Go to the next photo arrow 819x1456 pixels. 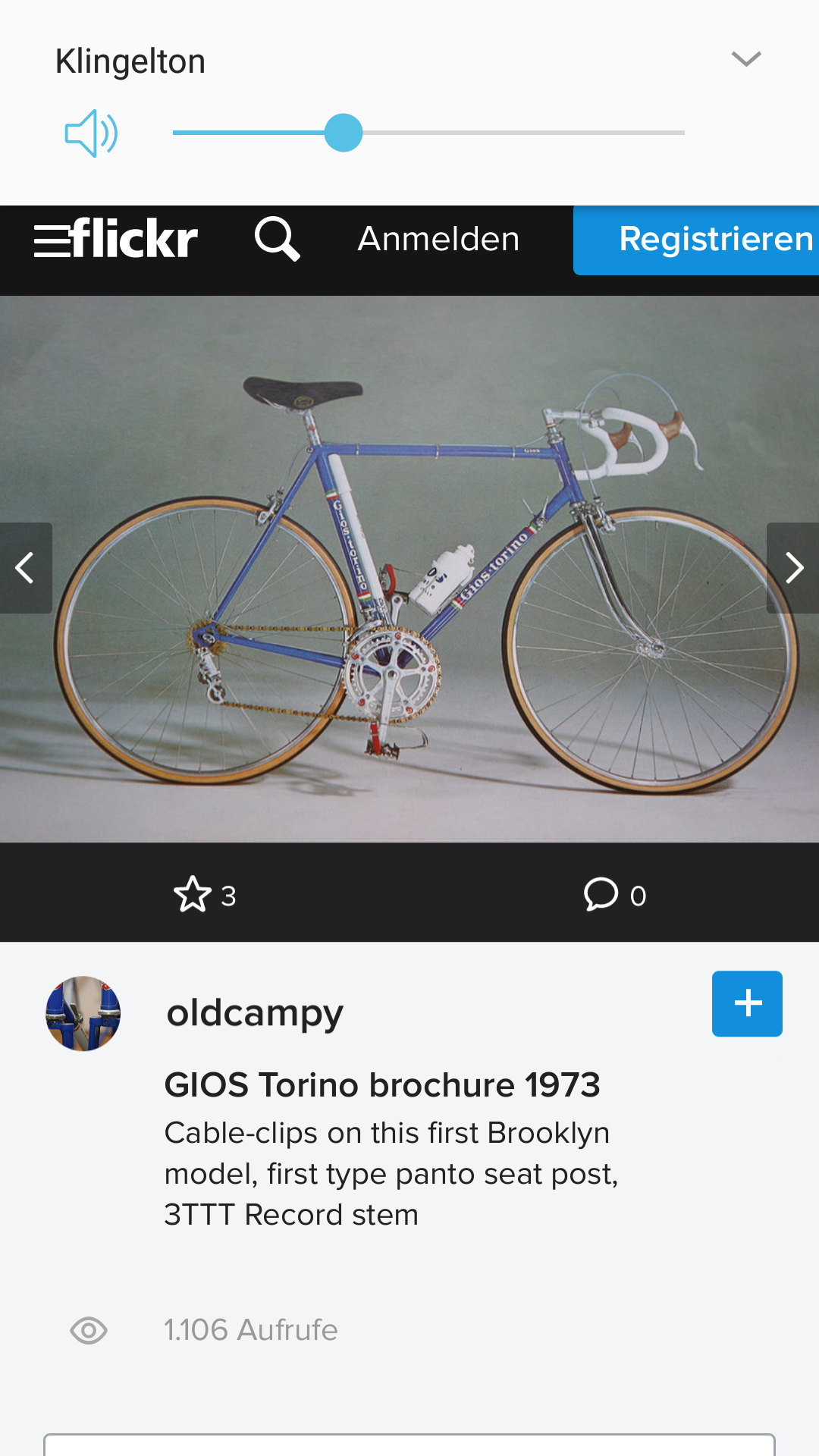(x=793, y=568)
